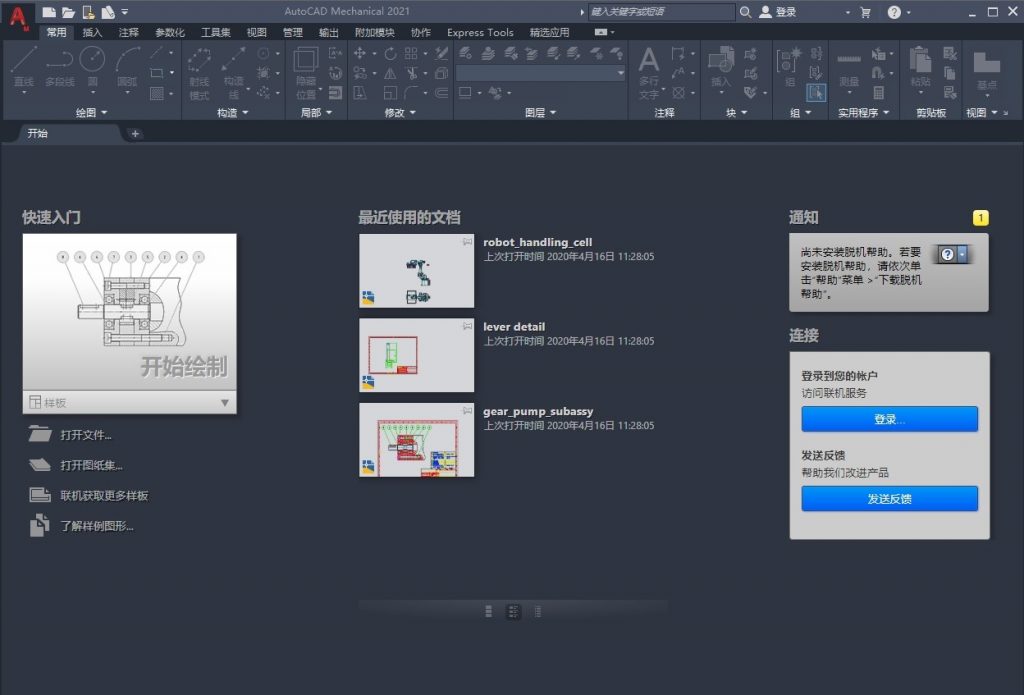1024x695 pixels.
Task: Open the red AutoCAD application menu
Action: 18,18
